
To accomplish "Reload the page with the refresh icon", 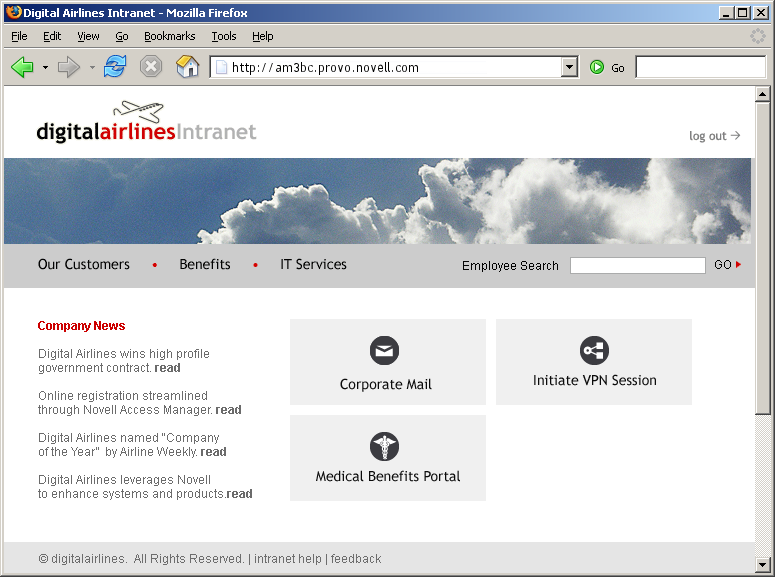I will [115, 66].
